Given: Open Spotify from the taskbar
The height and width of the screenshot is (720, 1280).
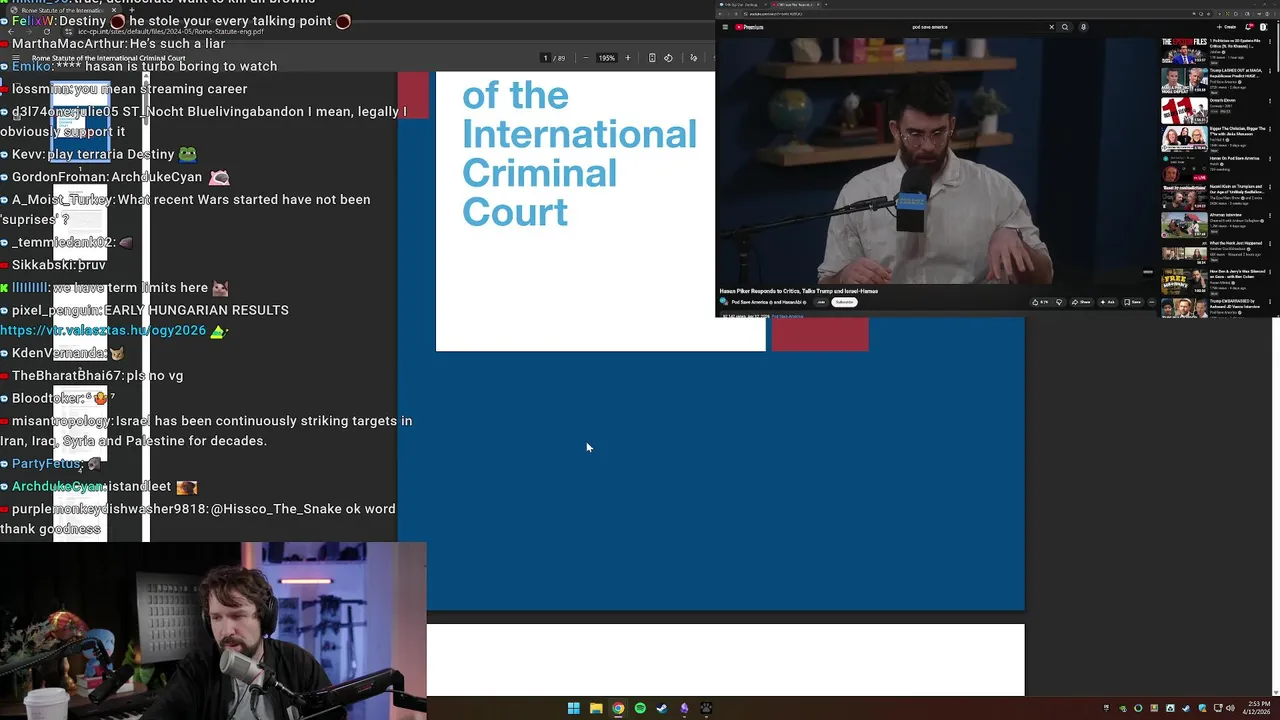Looking at the screenshot, I should pos(640,708).
